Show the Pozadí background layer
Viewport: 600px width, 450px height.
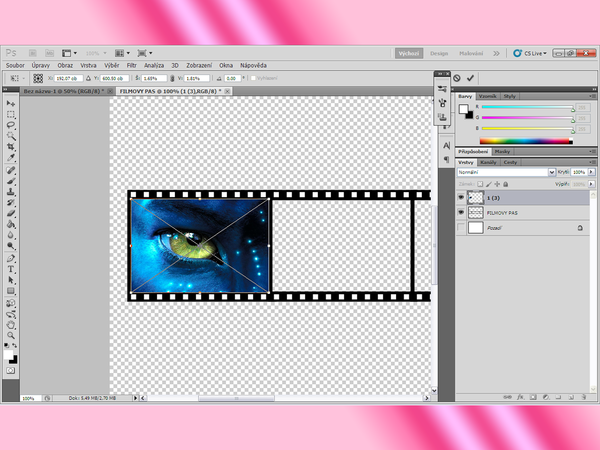pyautogui.click(x=461, y=229)
